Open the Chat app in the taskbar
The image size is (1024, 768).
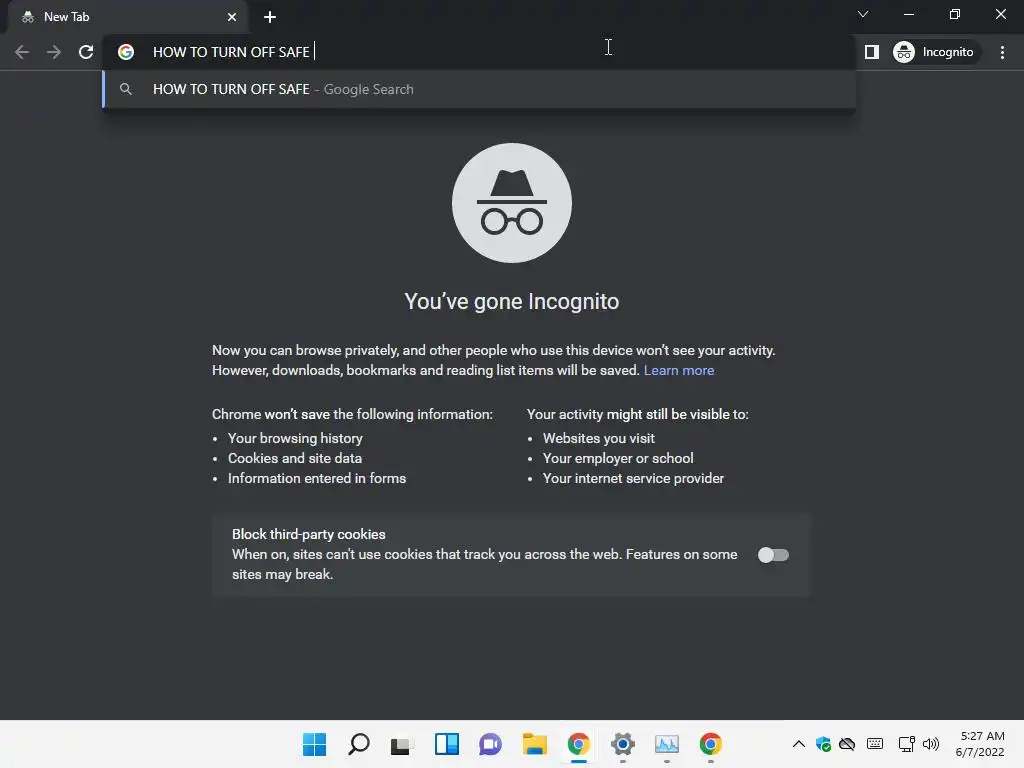coord(490,744)
